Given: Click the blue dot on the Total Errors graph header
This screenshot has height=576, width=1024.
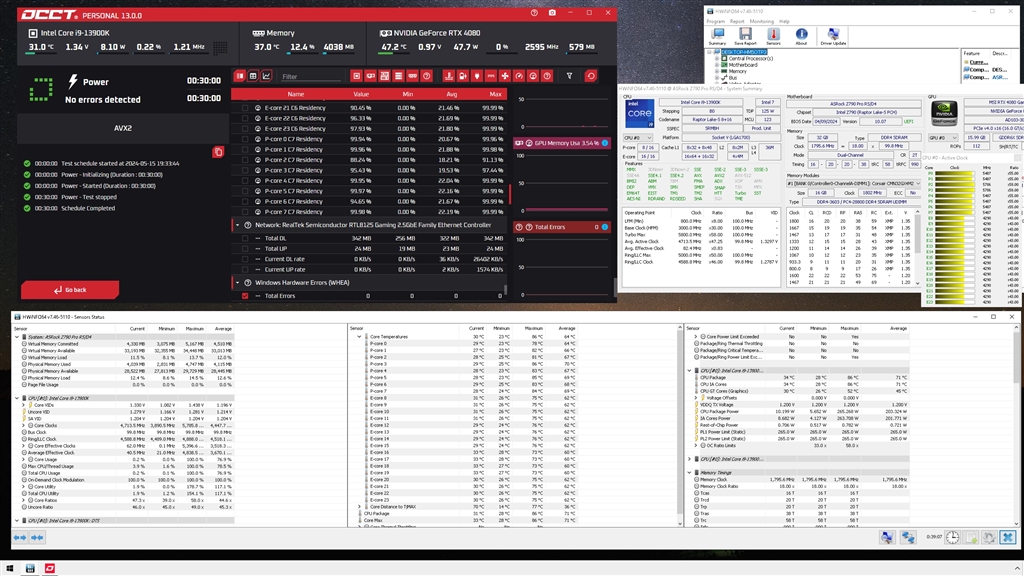Looking at the screenshot, I should pos(605,227).
